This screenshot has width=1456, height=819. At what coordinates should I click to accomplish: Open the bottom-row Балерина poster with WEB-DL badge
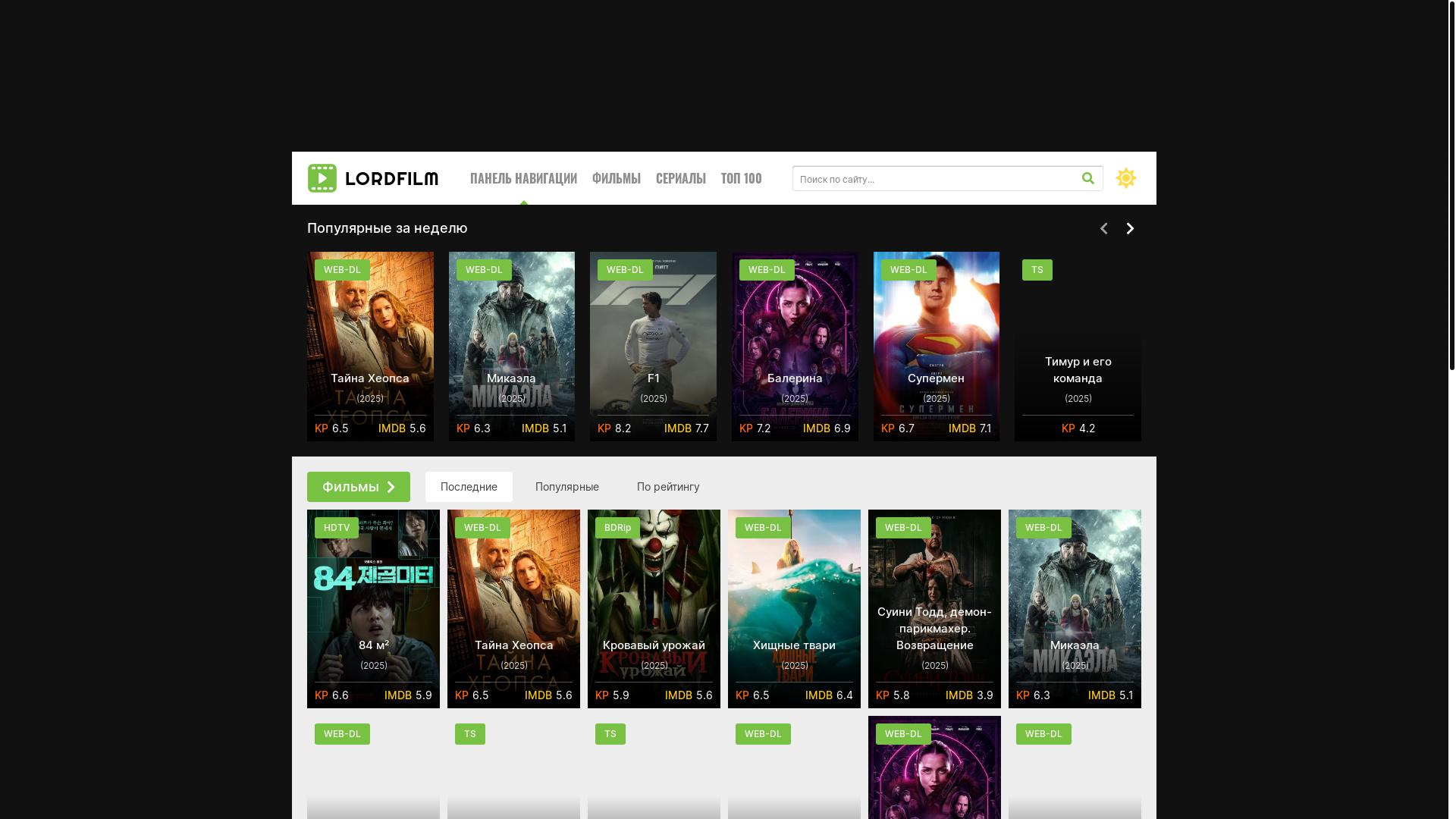pyautogui.click(x=934, y=767)
